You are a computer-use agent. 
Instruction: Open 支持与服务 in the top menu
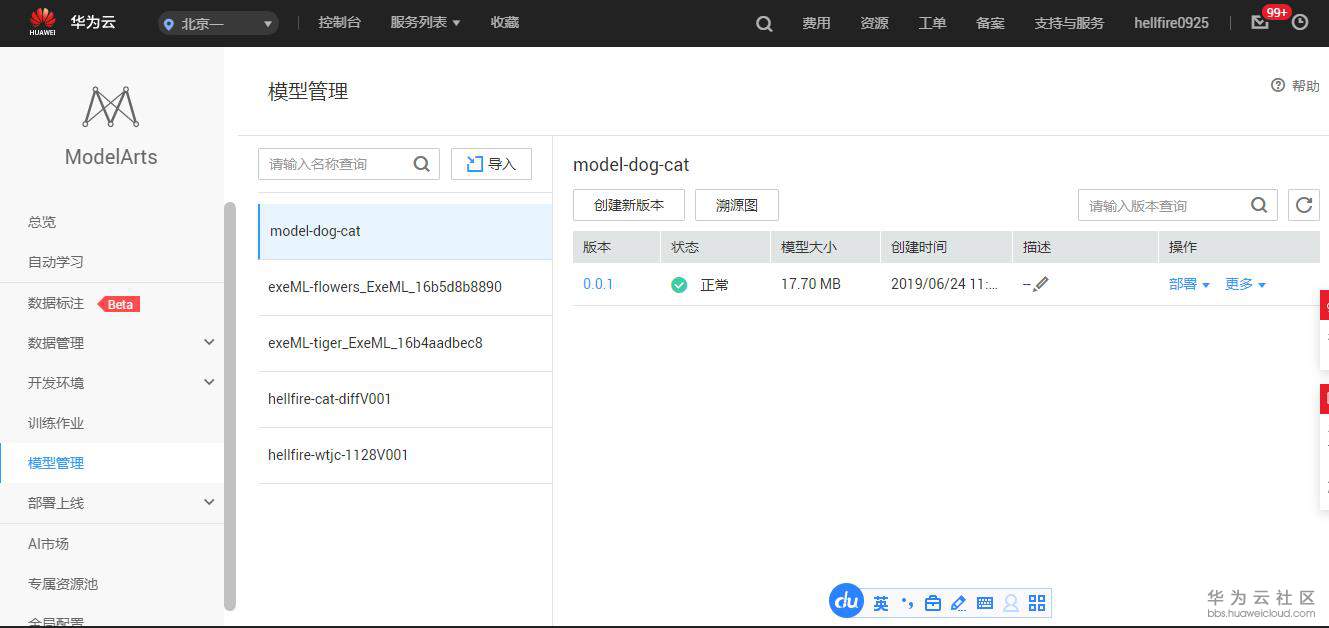click(1069, 23)
